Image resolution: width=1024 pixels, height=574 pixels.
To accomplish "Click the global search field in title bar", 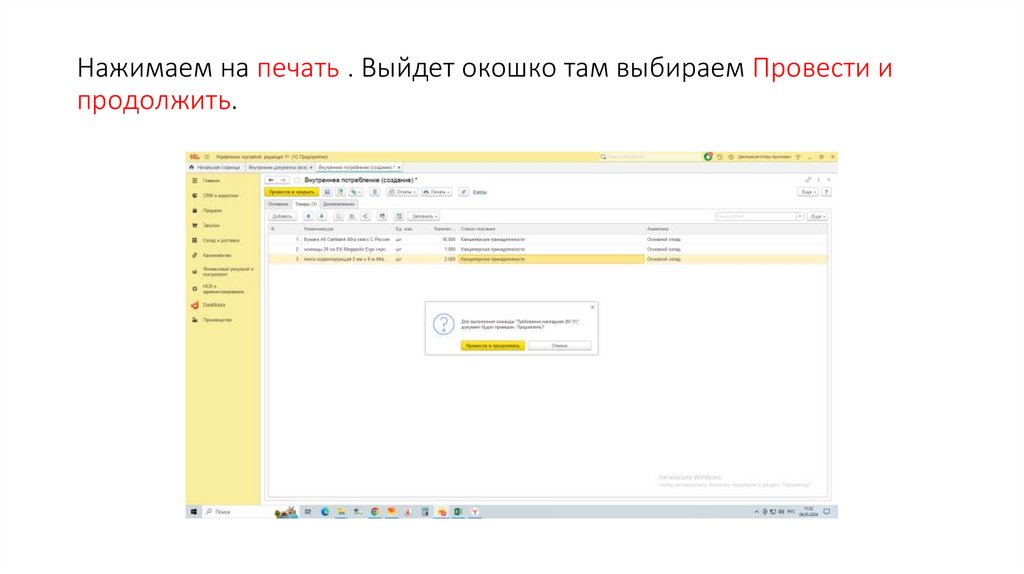I will [650, 157].
